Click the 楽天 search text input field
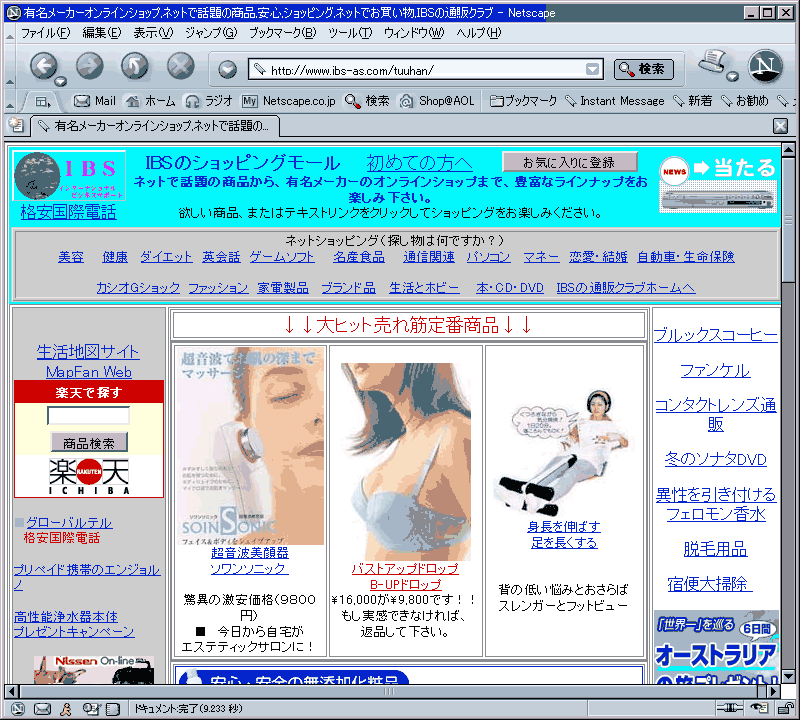 click(88, 415)
